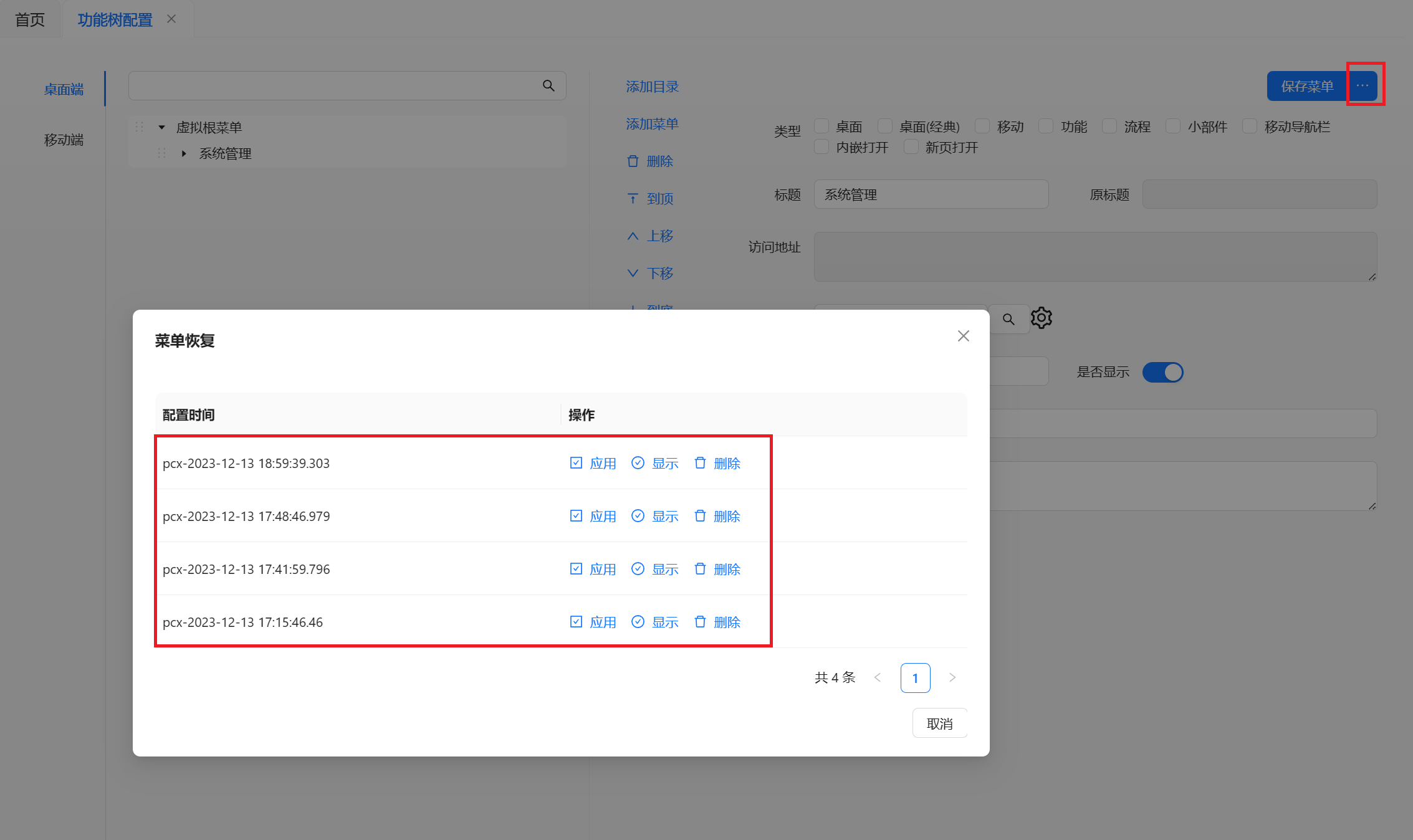
Task: Switch to the 桌面端 side tab
Action: (x=64, y=89)
